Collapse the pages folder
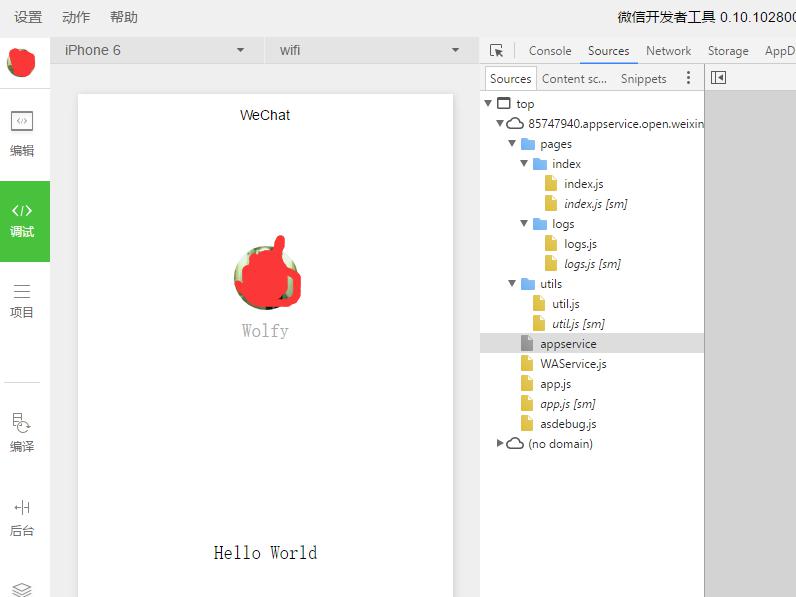 tap(512, 144)
